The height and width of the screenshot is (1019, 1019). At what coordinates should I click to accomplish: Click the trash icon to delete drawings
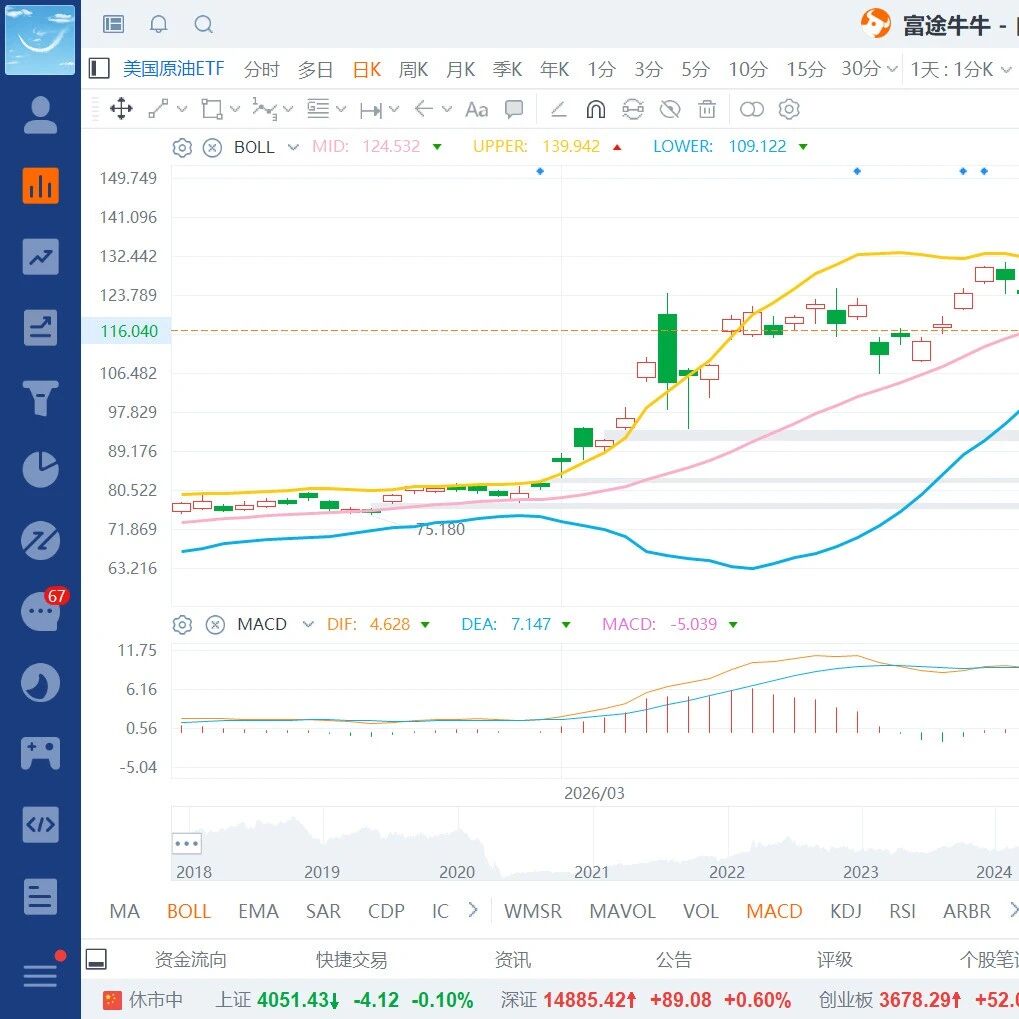click(x=706, y=109)
